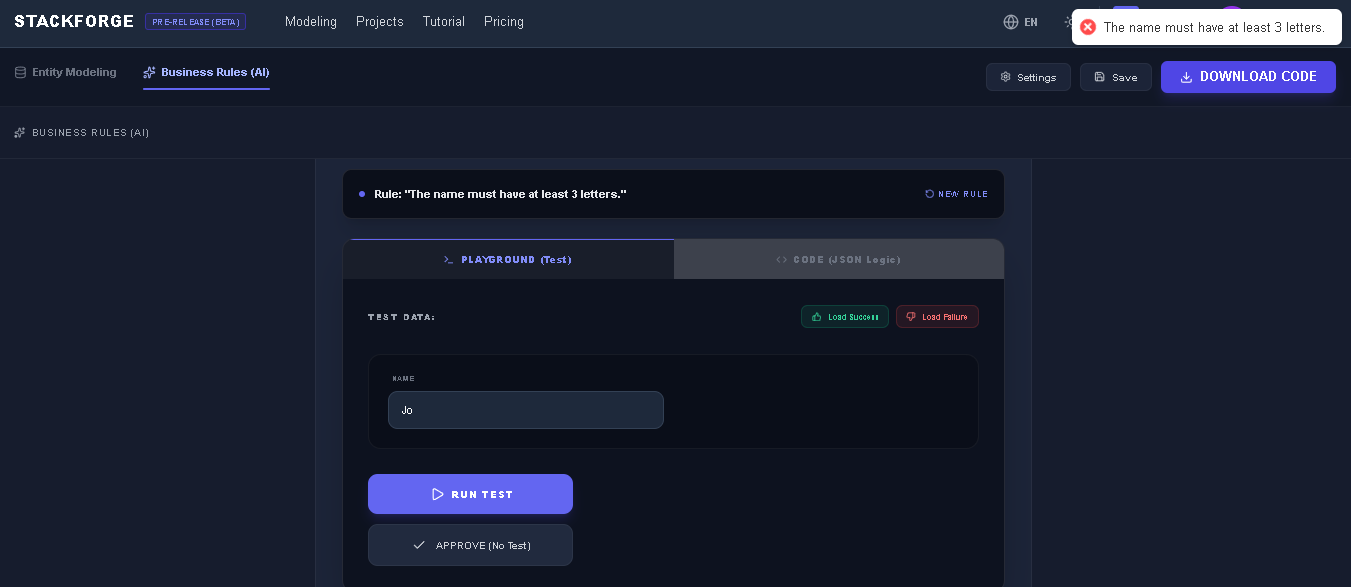Open the Modeling menu item
Screen dimensions: 1351x587
[311, 22]
